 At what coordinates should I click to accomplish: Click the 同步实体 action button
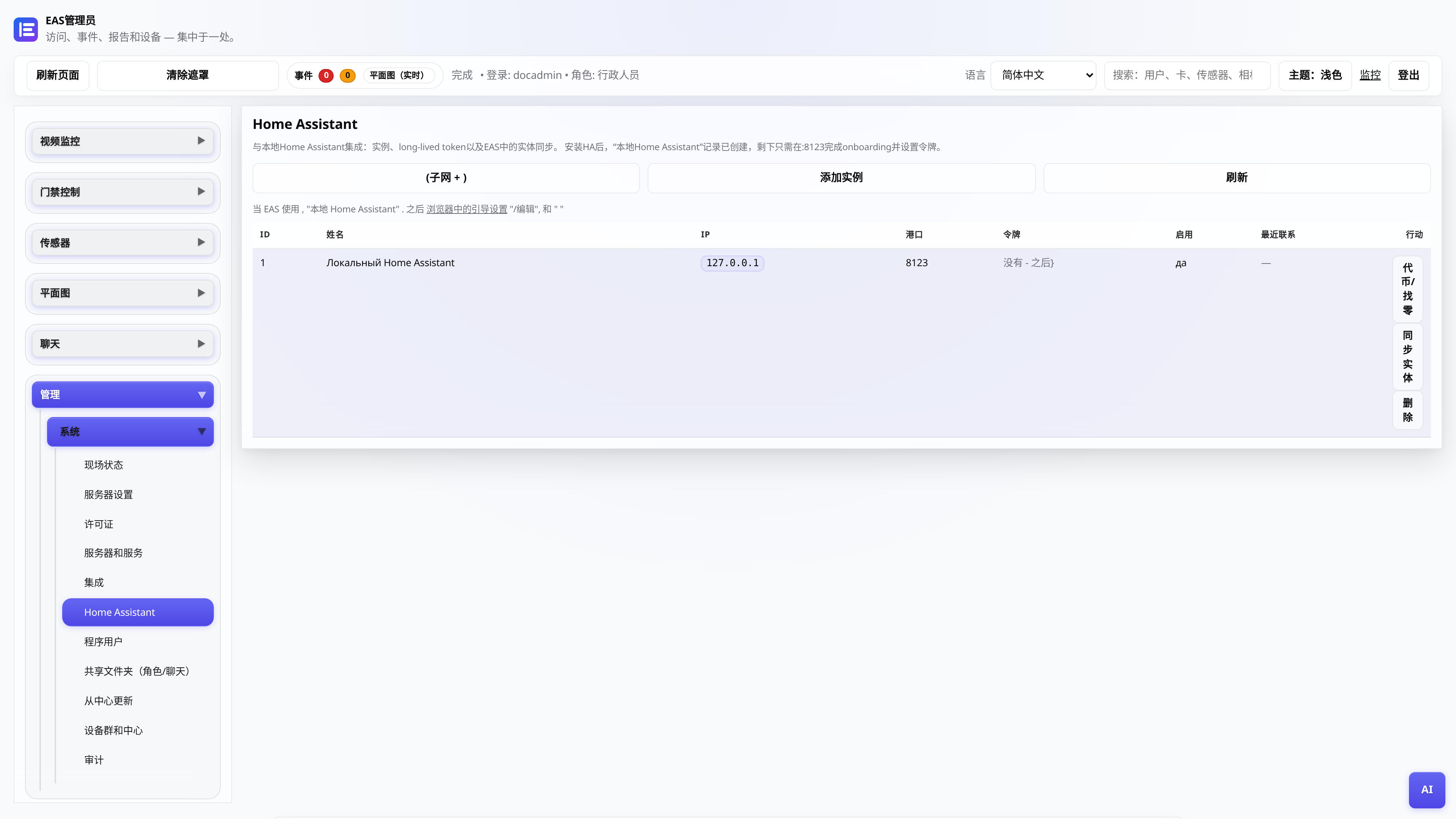click(1407, 356)
